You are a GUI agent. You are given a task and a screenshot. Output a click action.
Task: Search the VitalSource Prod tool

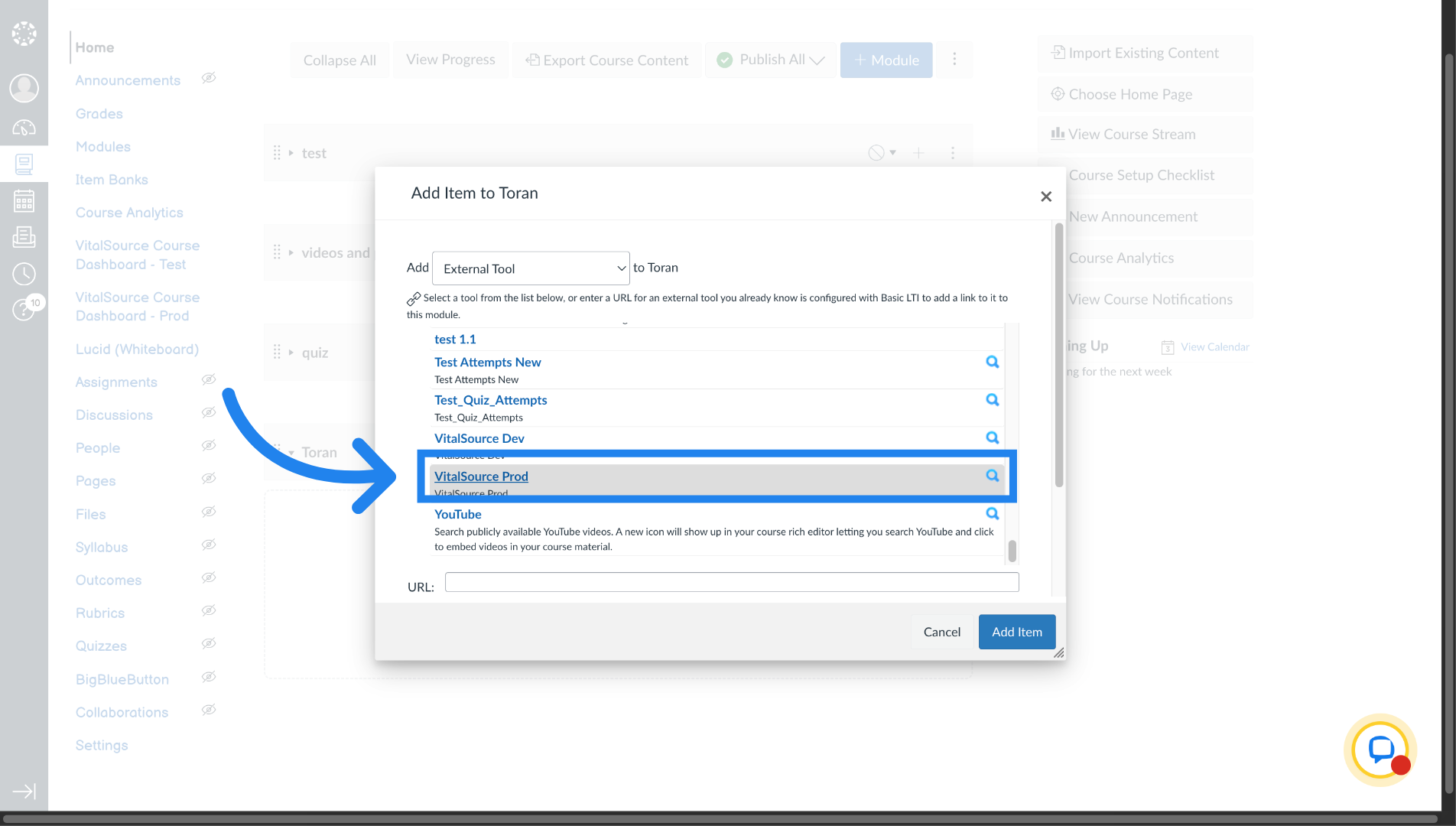coord(992,476)
